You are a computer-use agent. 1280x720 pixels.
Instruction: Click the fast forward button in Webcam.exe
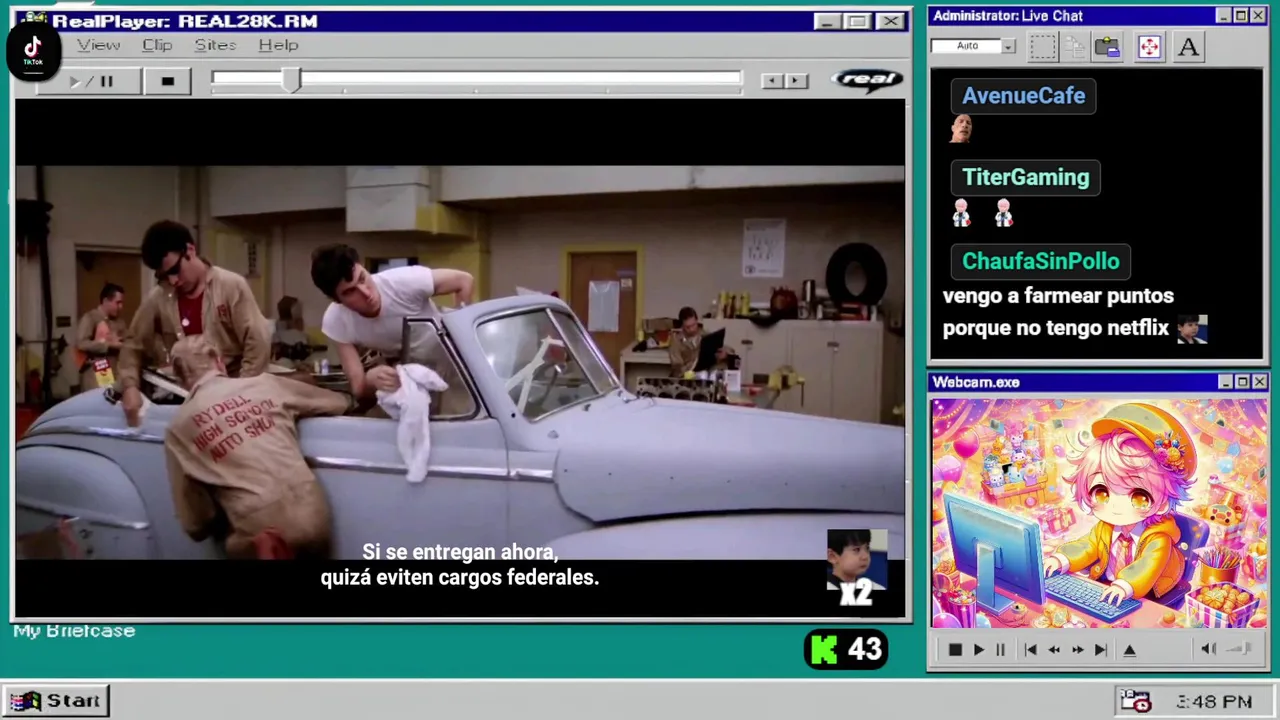point(1078,650)
